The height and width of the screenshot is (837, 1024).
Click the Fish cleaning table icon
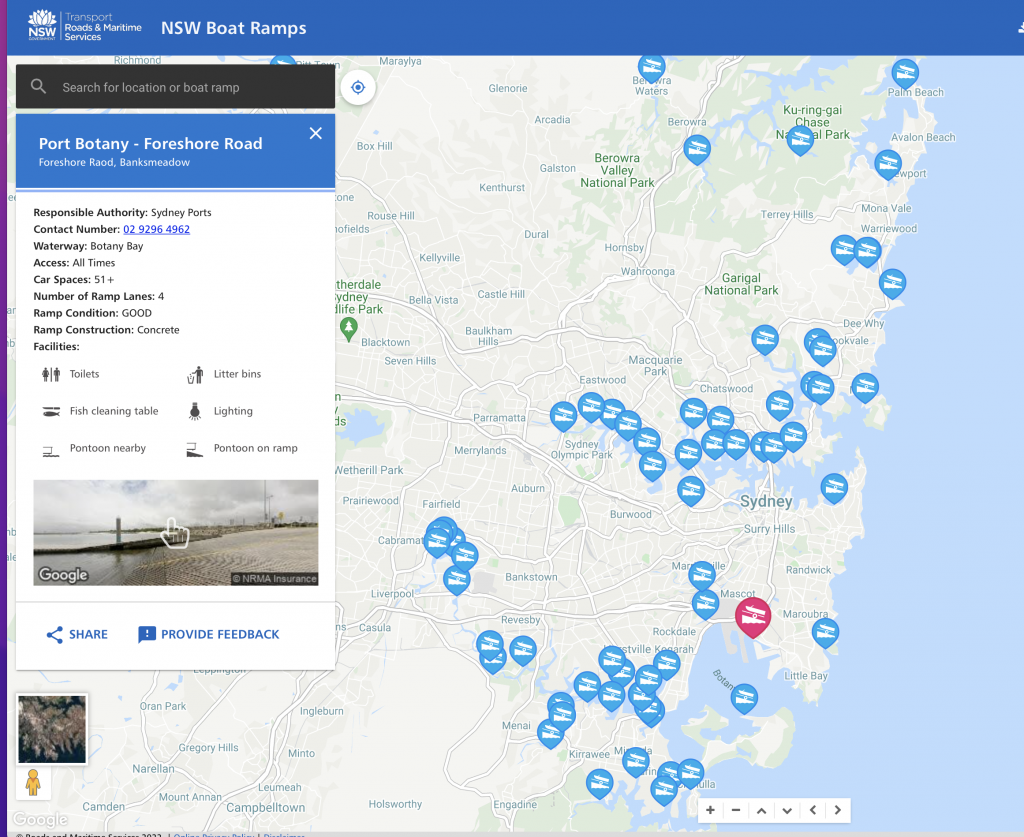point(51,411)
